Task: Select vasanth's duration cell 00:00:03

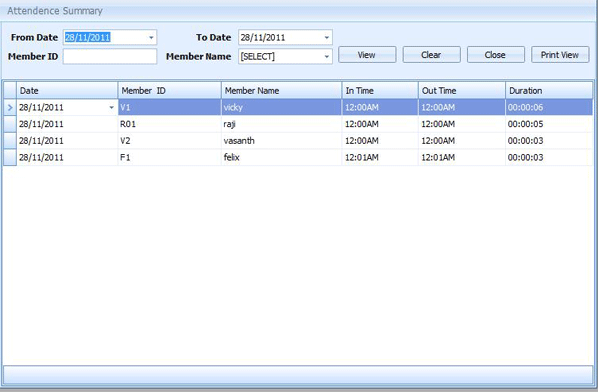Action: 549,141
